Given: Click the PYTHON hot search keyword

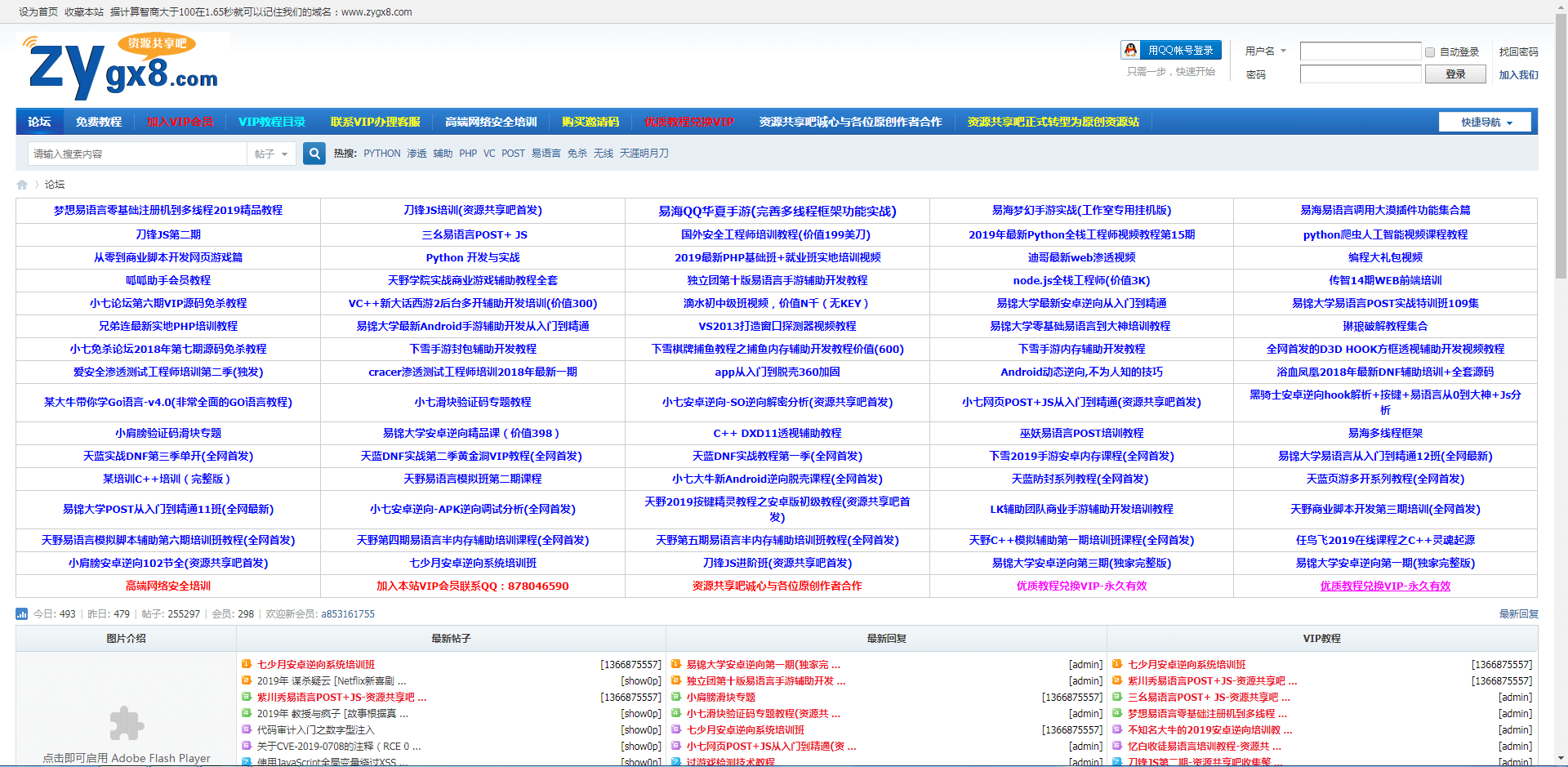Looking at the screenshot, I should pos(381,154).
